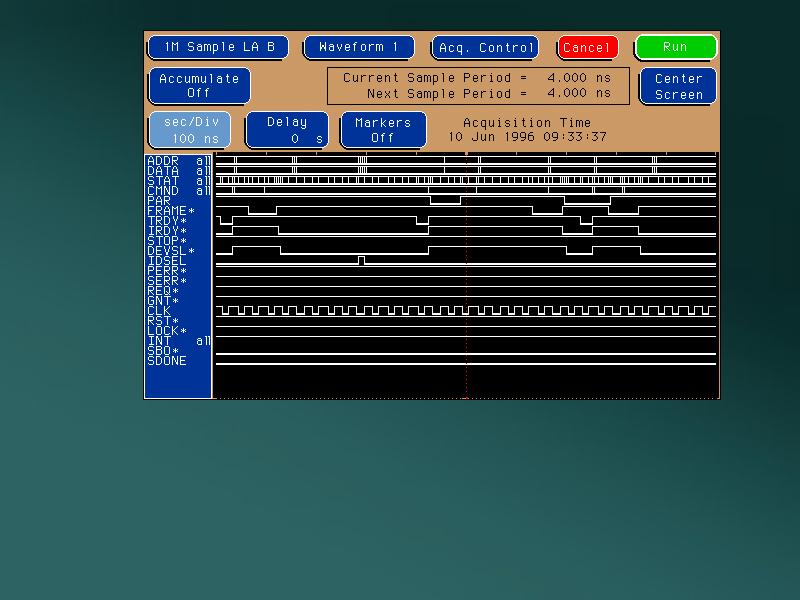Open the Waveform 1 menu

pyautogui.click(x=359, y=47)
